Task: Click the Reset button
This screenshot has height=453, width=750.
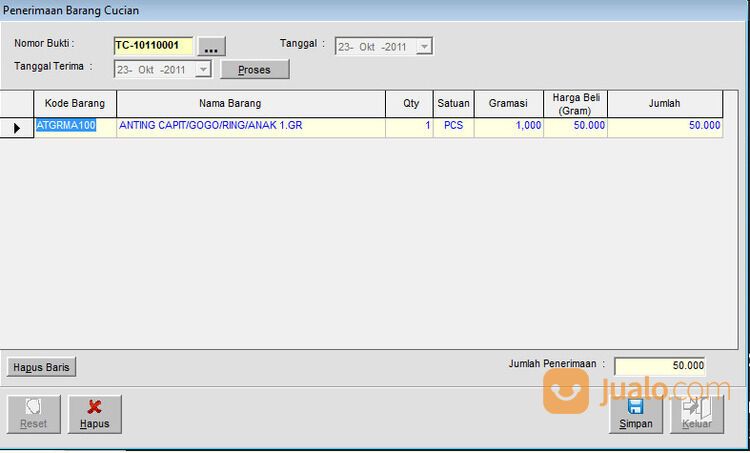Action: pyautogui.click(x=33, y=414)
